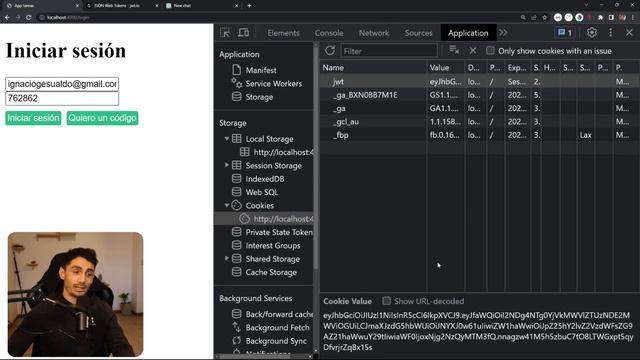Toggle the device toolbar icon
Screen dimensions: 640x360
(244, 33)
